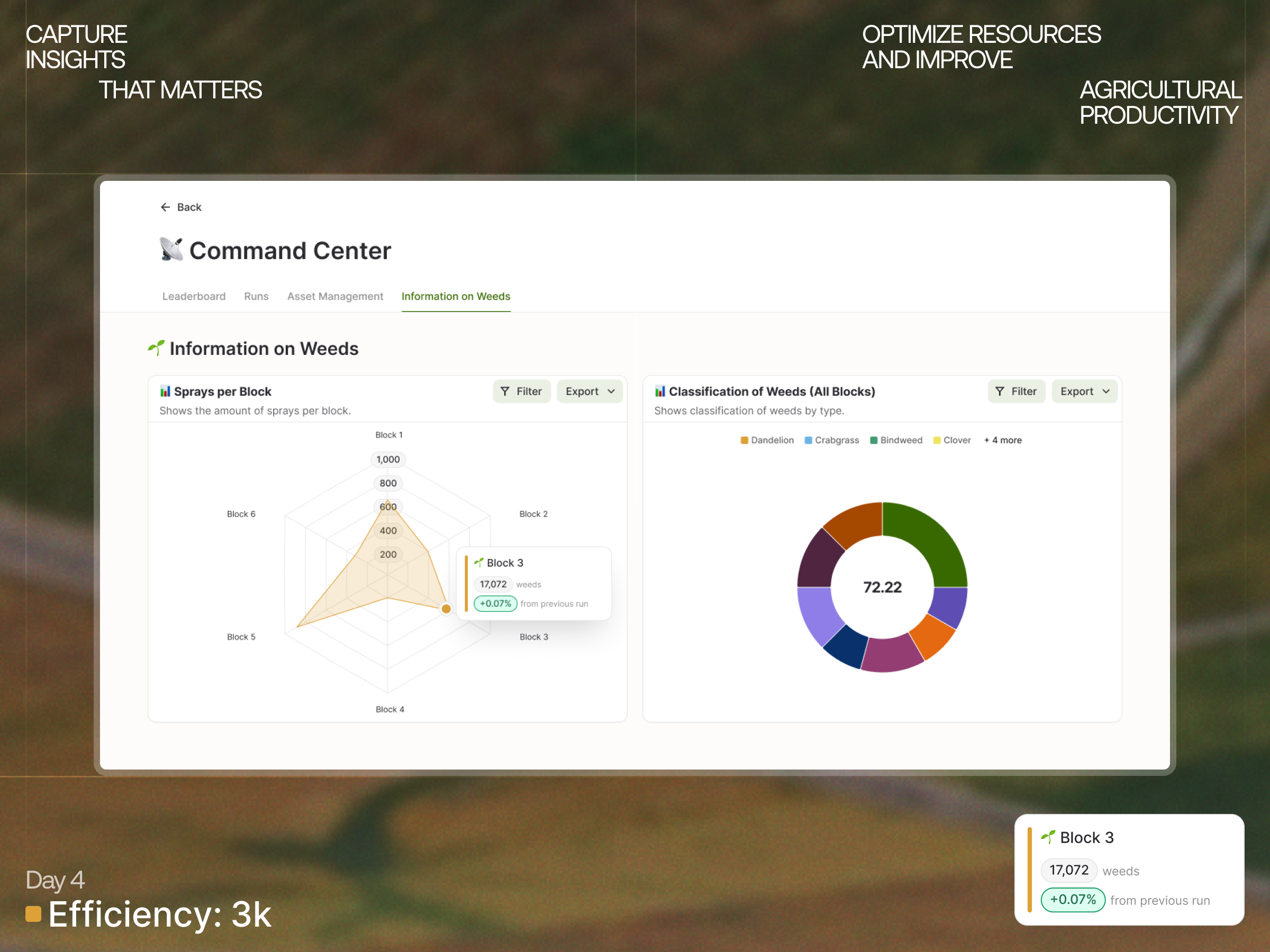
Task: Open the Asset Management tab
Action: (335, 296)
